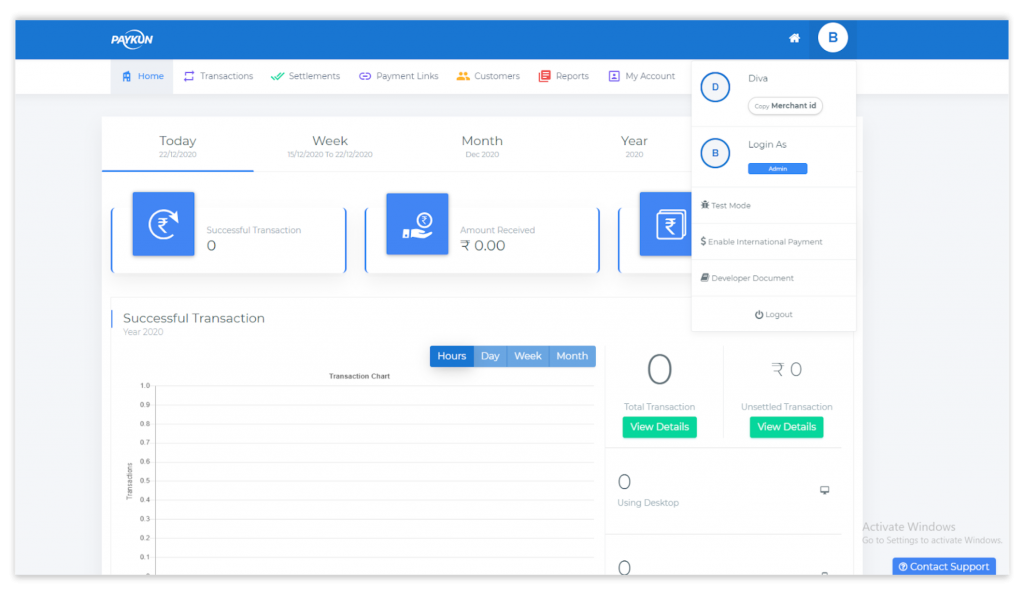Select the Day chart filter
Viewport: 1024px width, 595px height.
(490, 356)
